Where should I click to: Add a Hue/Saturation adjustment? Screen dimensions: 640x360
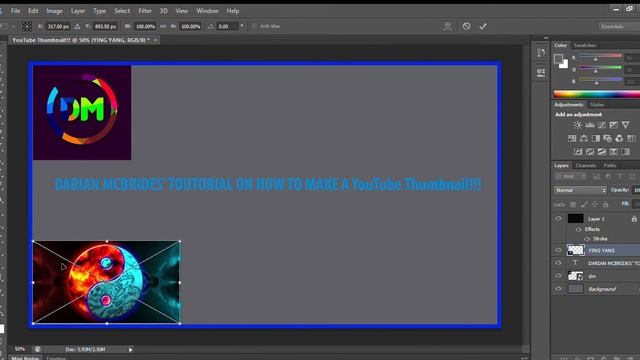572,138
